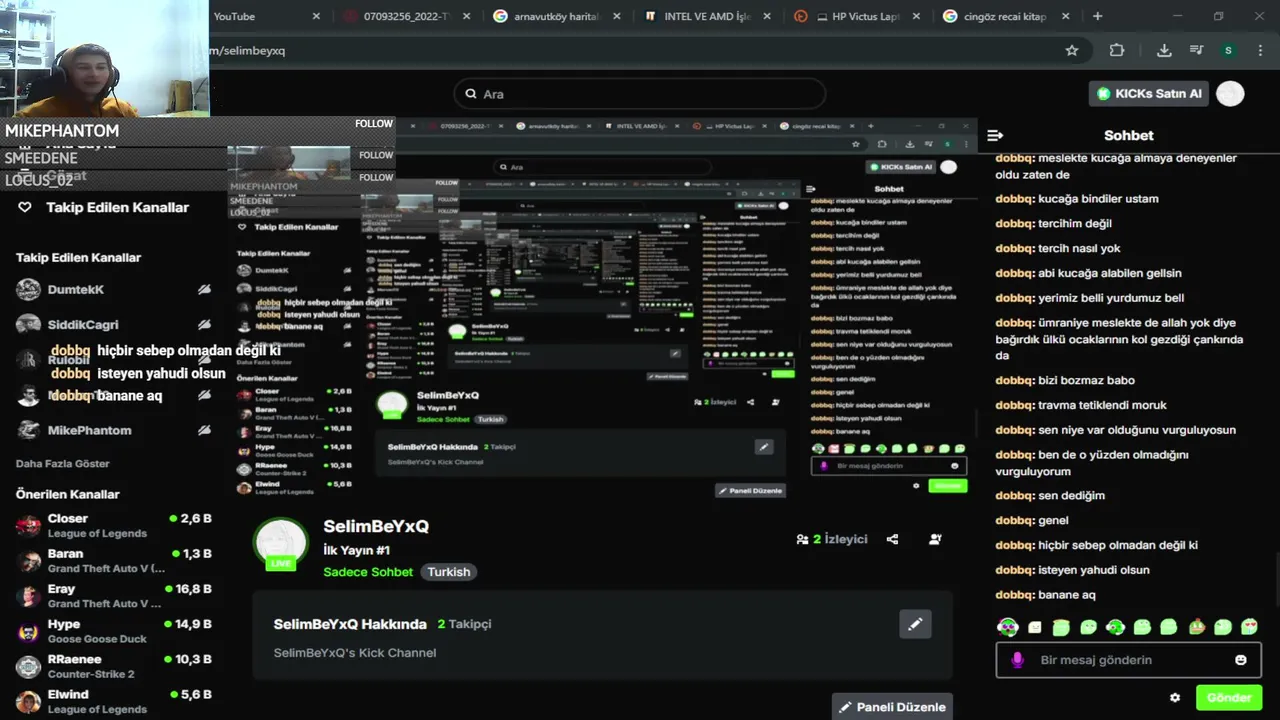Open Eray's recommended channel
The width and height of the screenshot is (1280, 720).
115,596
